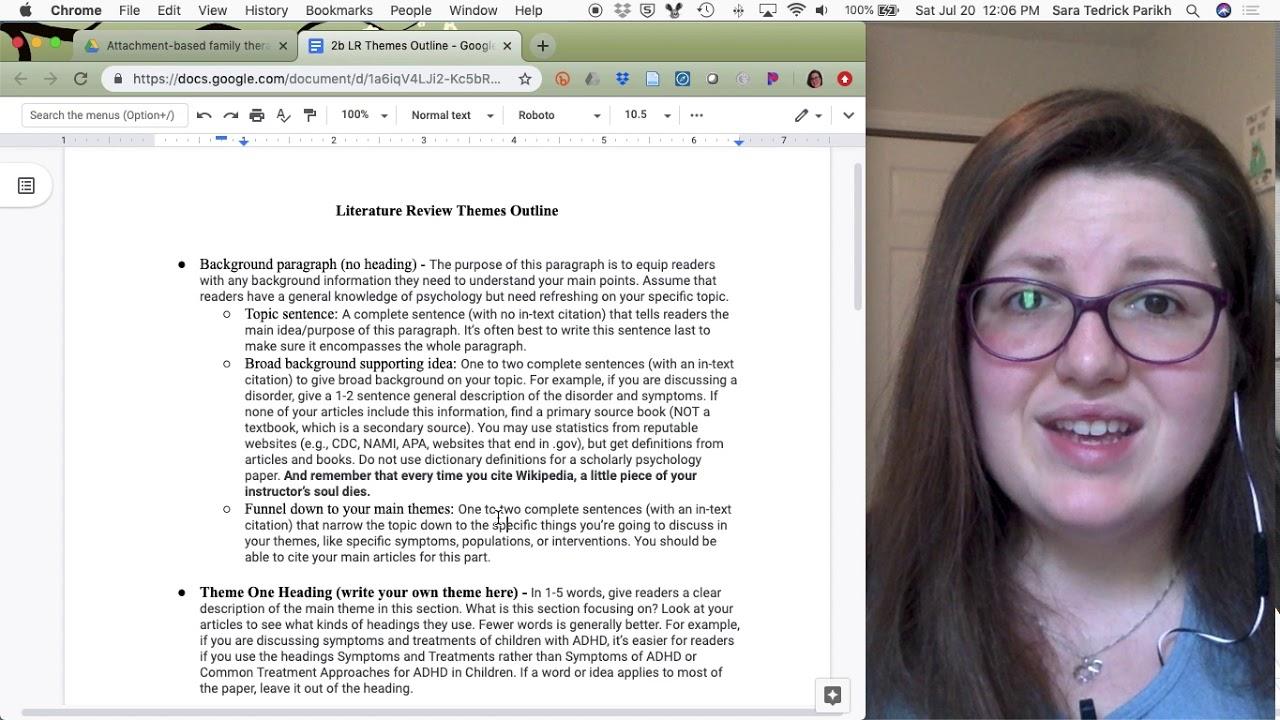Open a new Chrome tab
Viewport: 1280px width, 720px height.
coord(542,46)
